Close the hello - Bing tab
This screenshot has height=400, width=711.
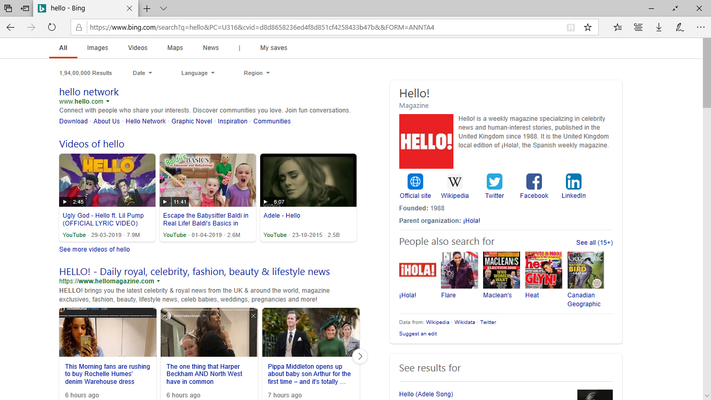pos(129,8)
